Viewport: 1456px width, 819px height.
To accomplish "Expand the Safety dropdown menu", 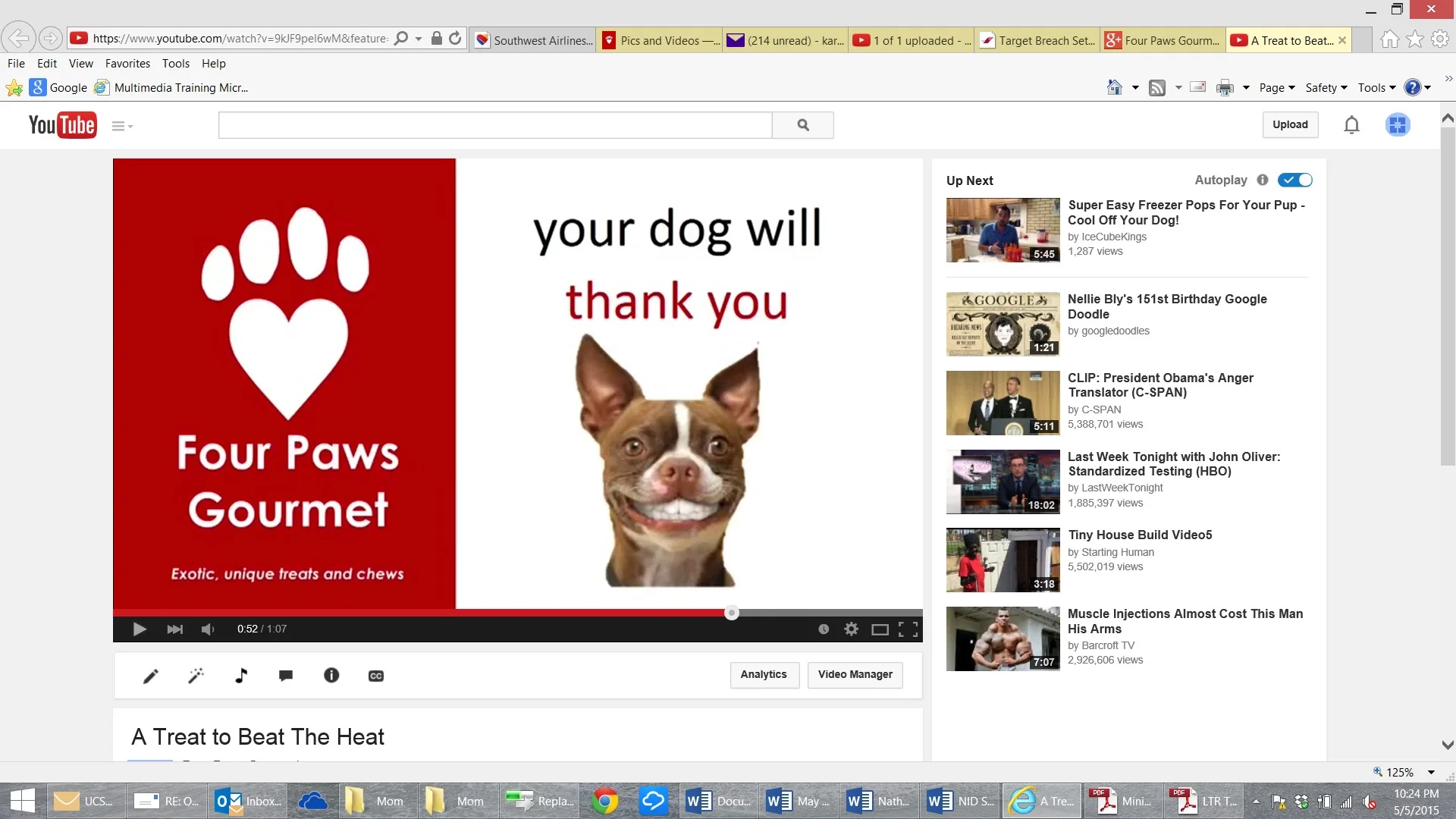I will (x=1326, y=88).
